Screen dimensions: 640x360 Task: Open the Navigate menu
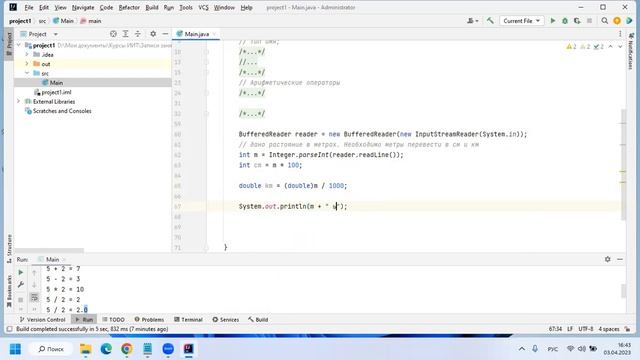(83, 7)
